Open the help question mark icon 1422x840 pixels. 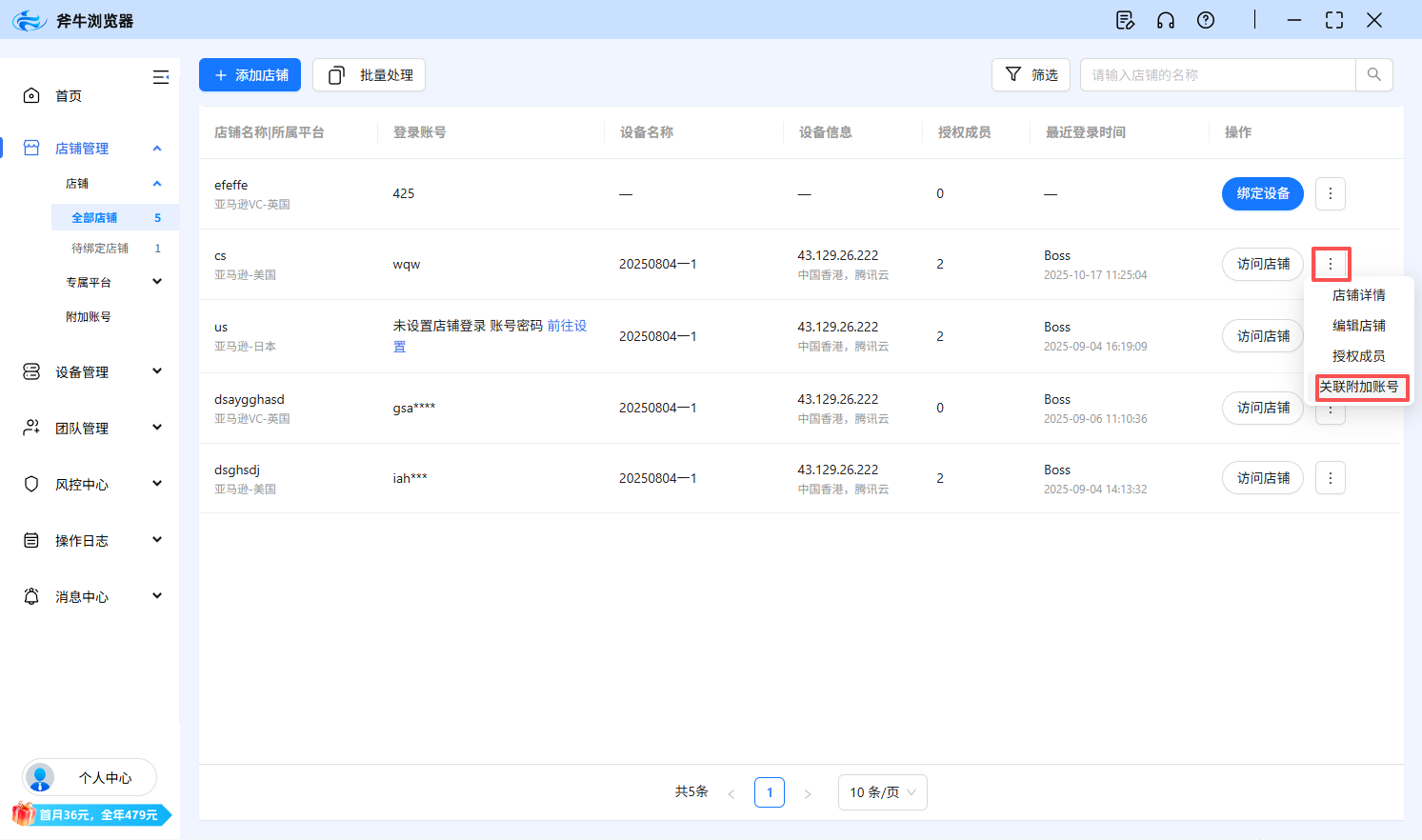point(1205,19)
